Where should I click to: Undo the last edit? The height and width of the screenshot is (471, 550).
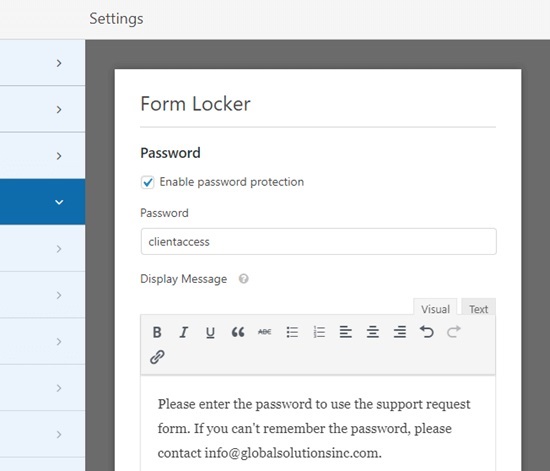[x=427, y=331]
